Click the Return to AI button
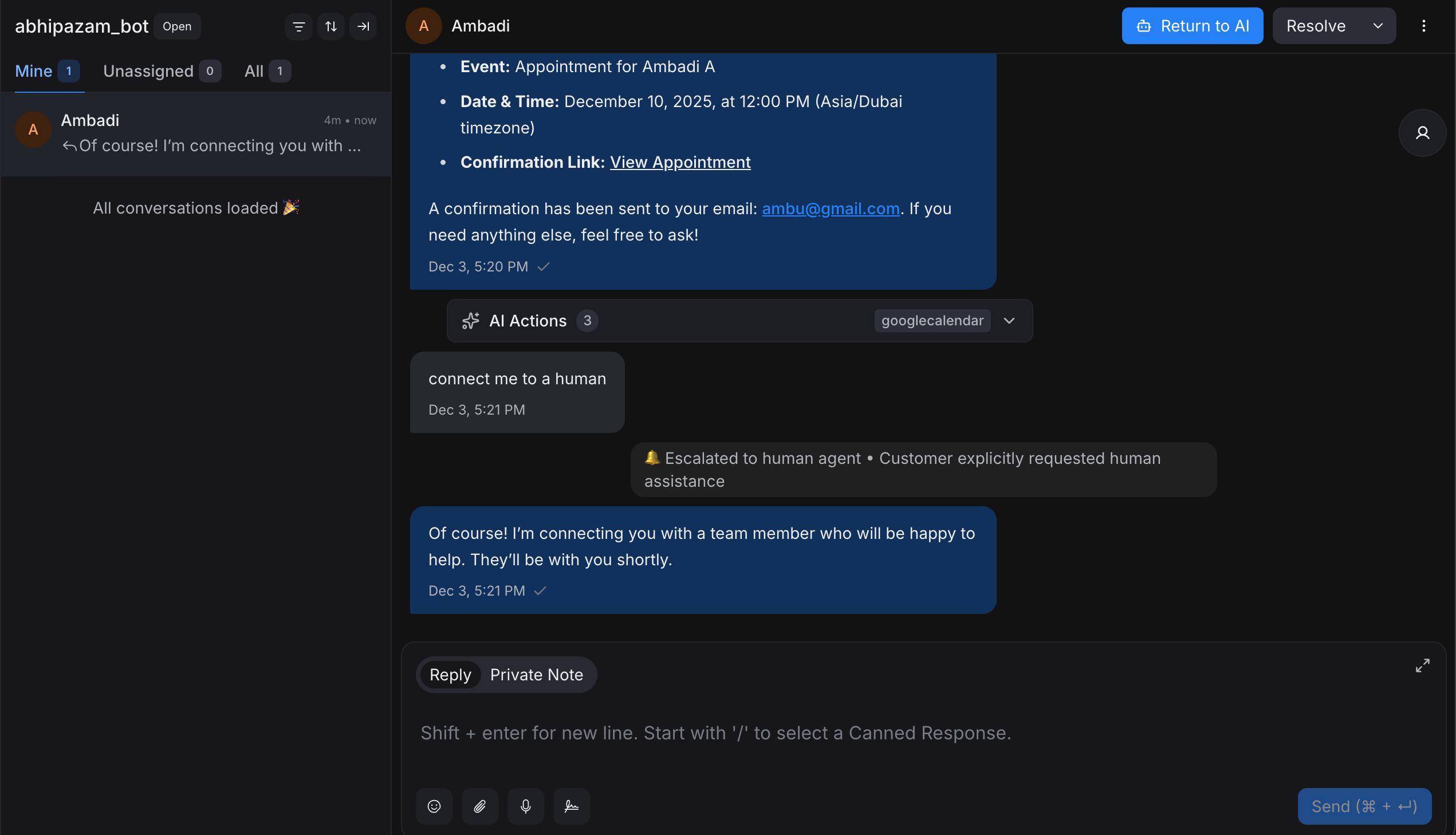The image size is (1456, 835). [x=1192, y=25]
